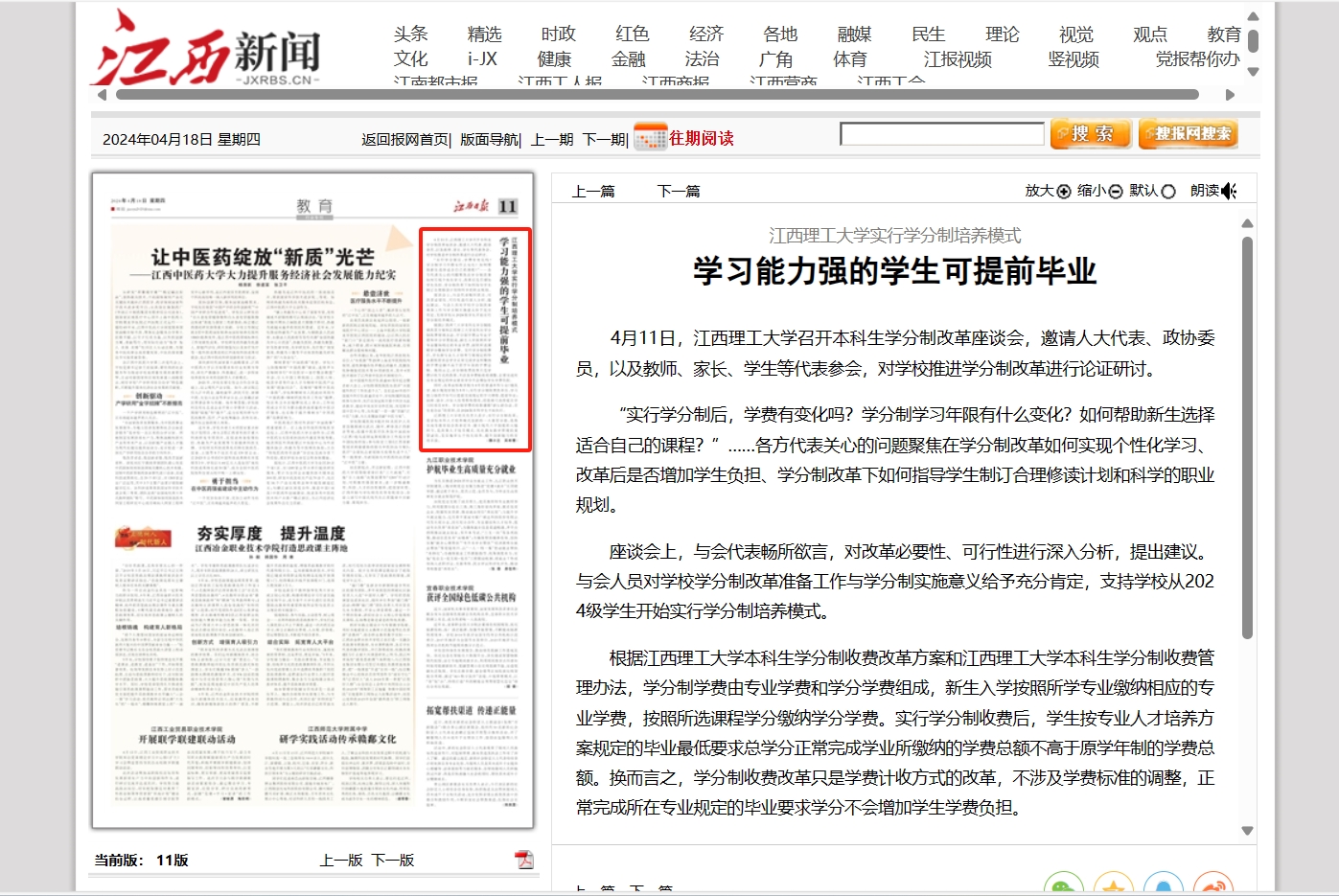Click the 缩小 zoom-out minus icon

tap(1115, 192)
